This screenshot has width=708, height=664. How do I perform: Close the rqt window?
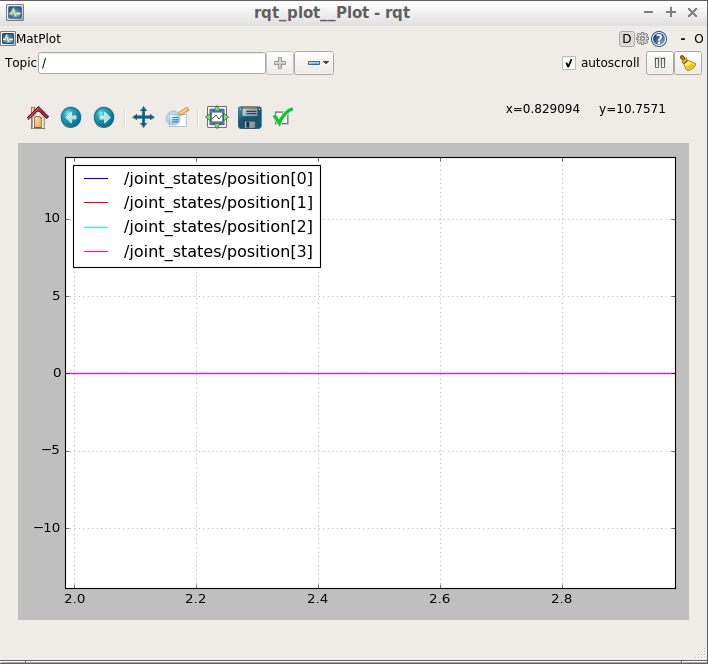(693, 12)
